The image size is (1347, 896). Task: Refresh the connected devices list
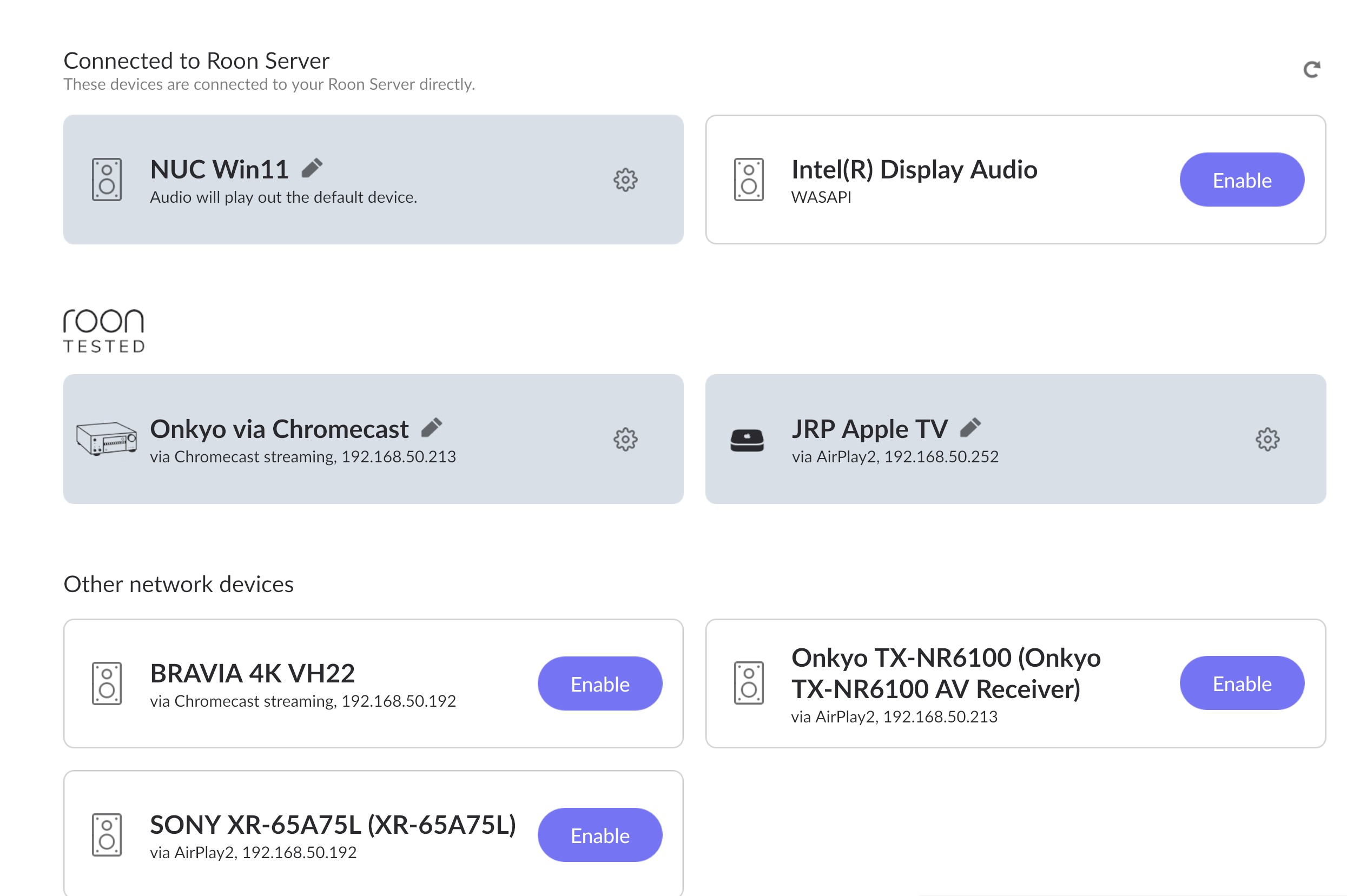coord(1312,69)
